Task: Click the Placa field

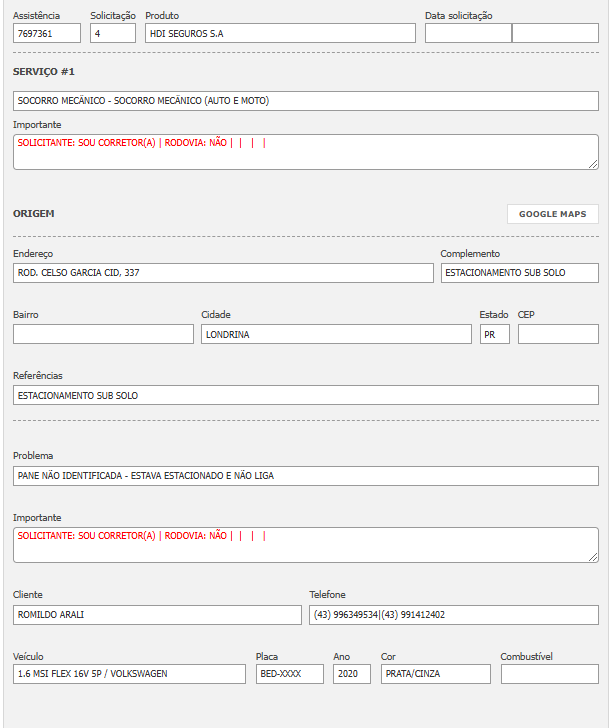Action: [x=289, y=674]
